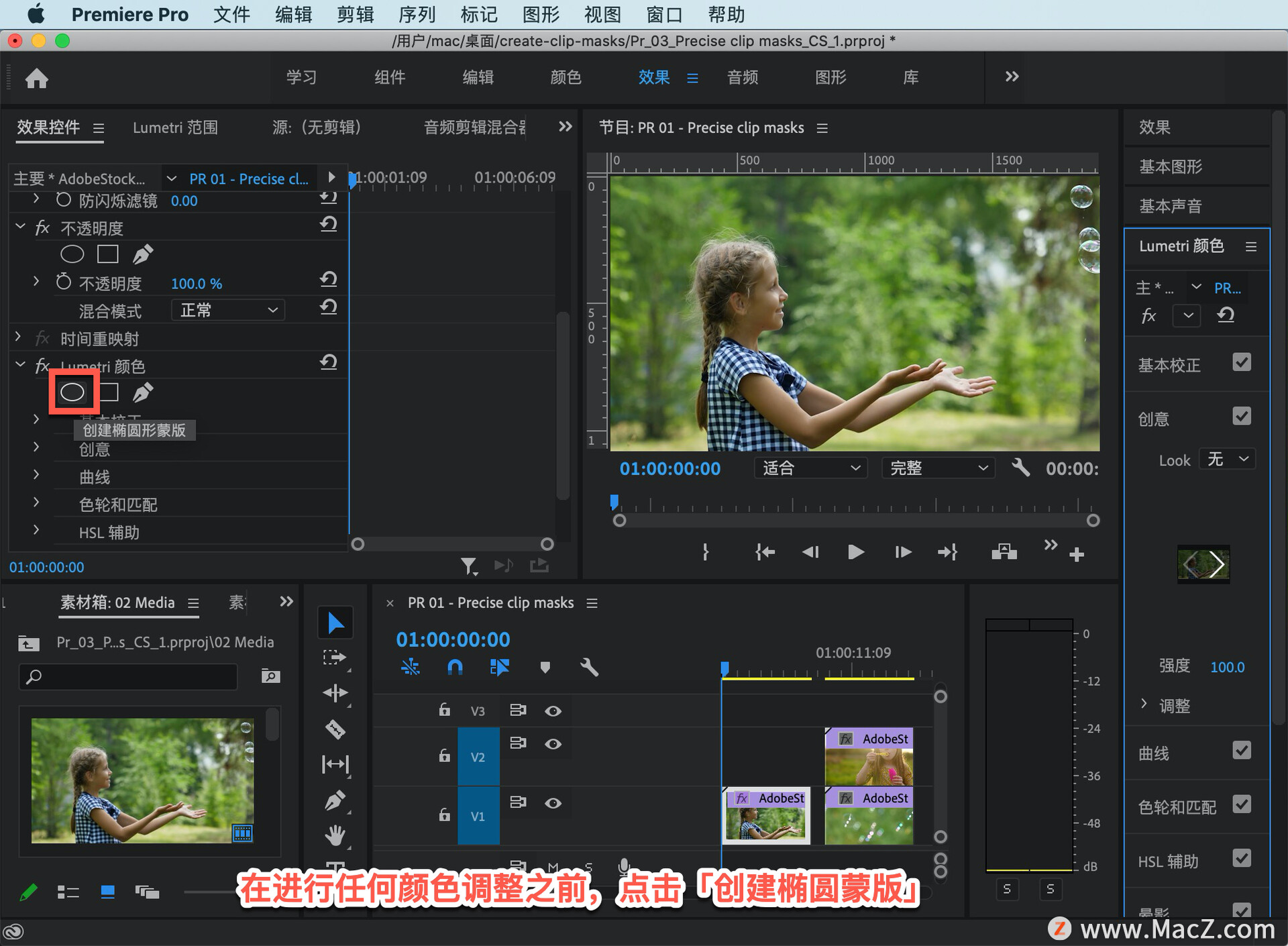This screenshot has height=946, width=1288.
Task: Reset the Lumetri Color effect parameters
Action: 328,363
